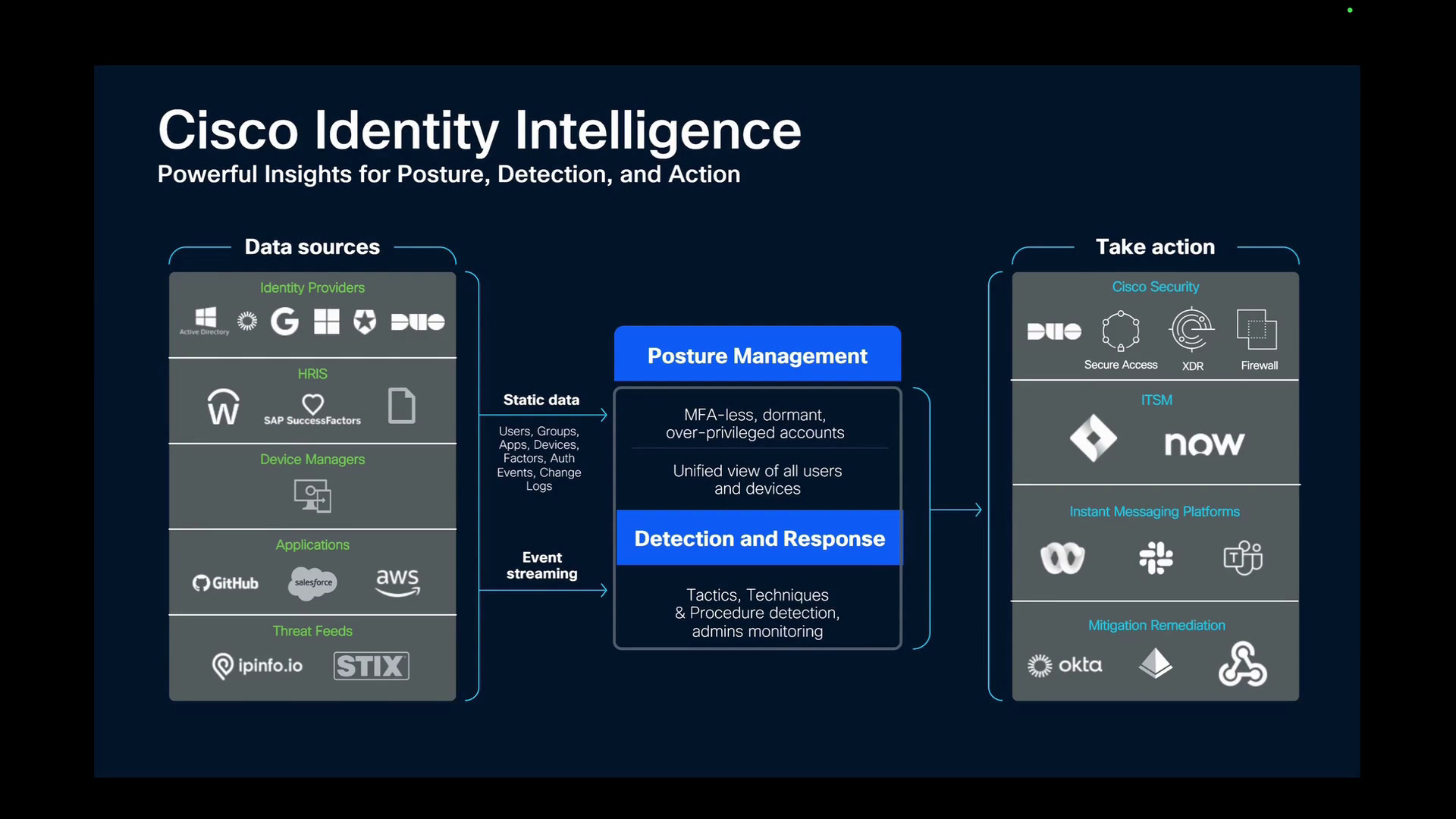Image resolution: width=1456 pixels, height=819 pixels.
Task: Click the document file icon under HRIS
Action: (x=402, y=406)
